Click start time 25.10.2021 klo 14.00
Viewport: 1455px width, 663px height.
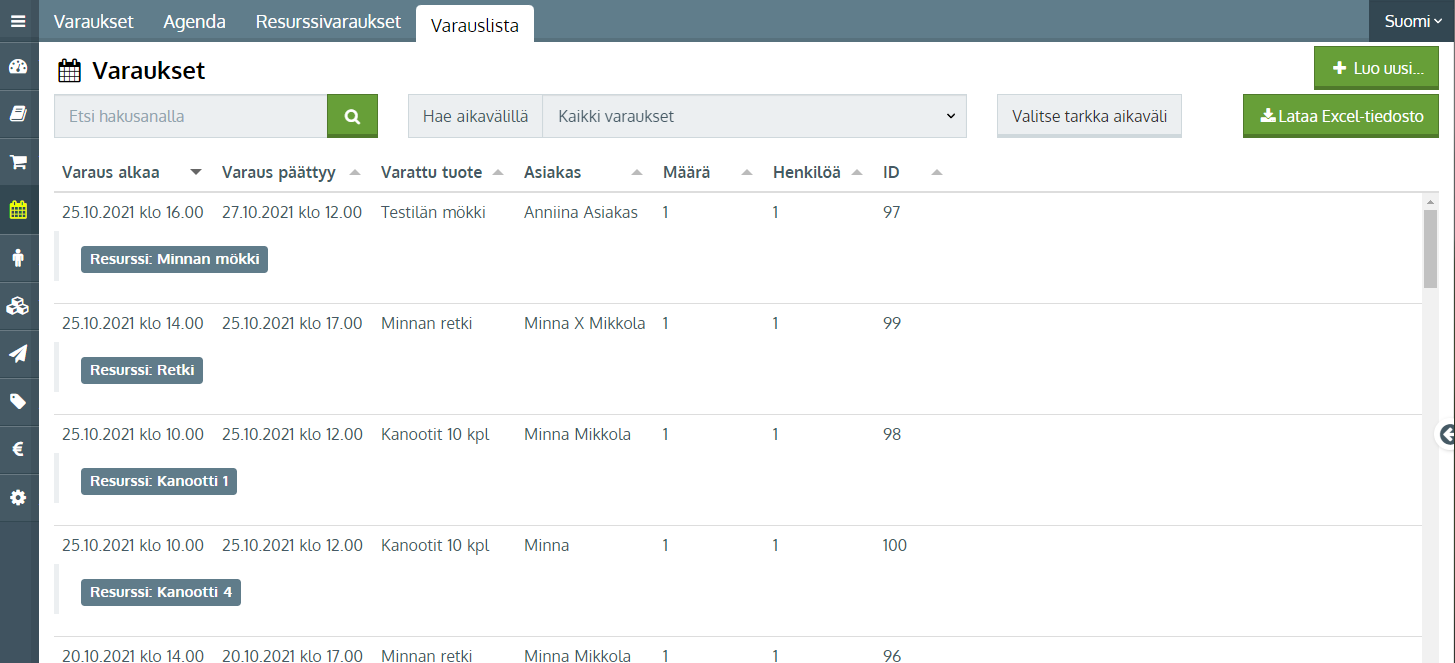click(x=133, y=323)
